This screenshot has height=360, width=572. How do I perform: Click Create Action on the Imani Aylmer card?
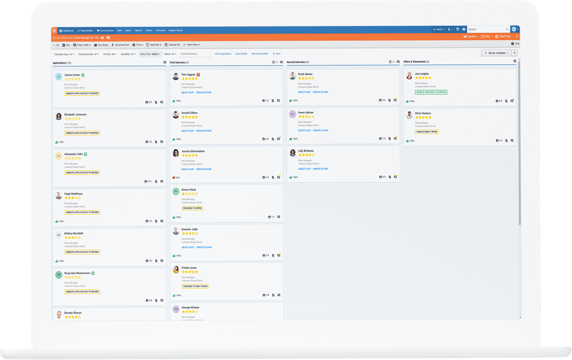pos(320,130)
